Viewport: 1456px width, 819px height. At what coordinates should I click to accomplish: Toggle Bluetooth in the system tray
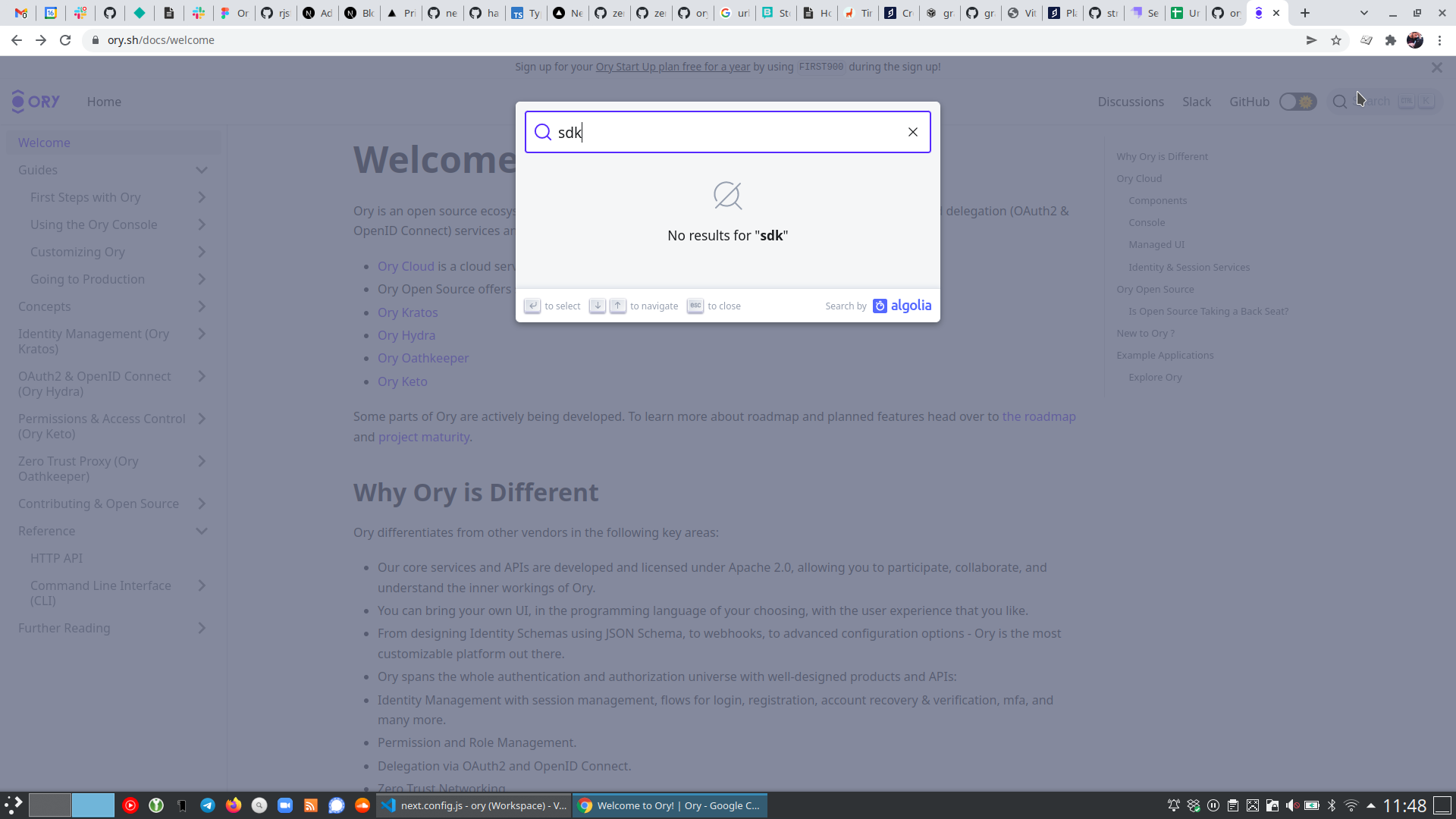pos(1333,805)
